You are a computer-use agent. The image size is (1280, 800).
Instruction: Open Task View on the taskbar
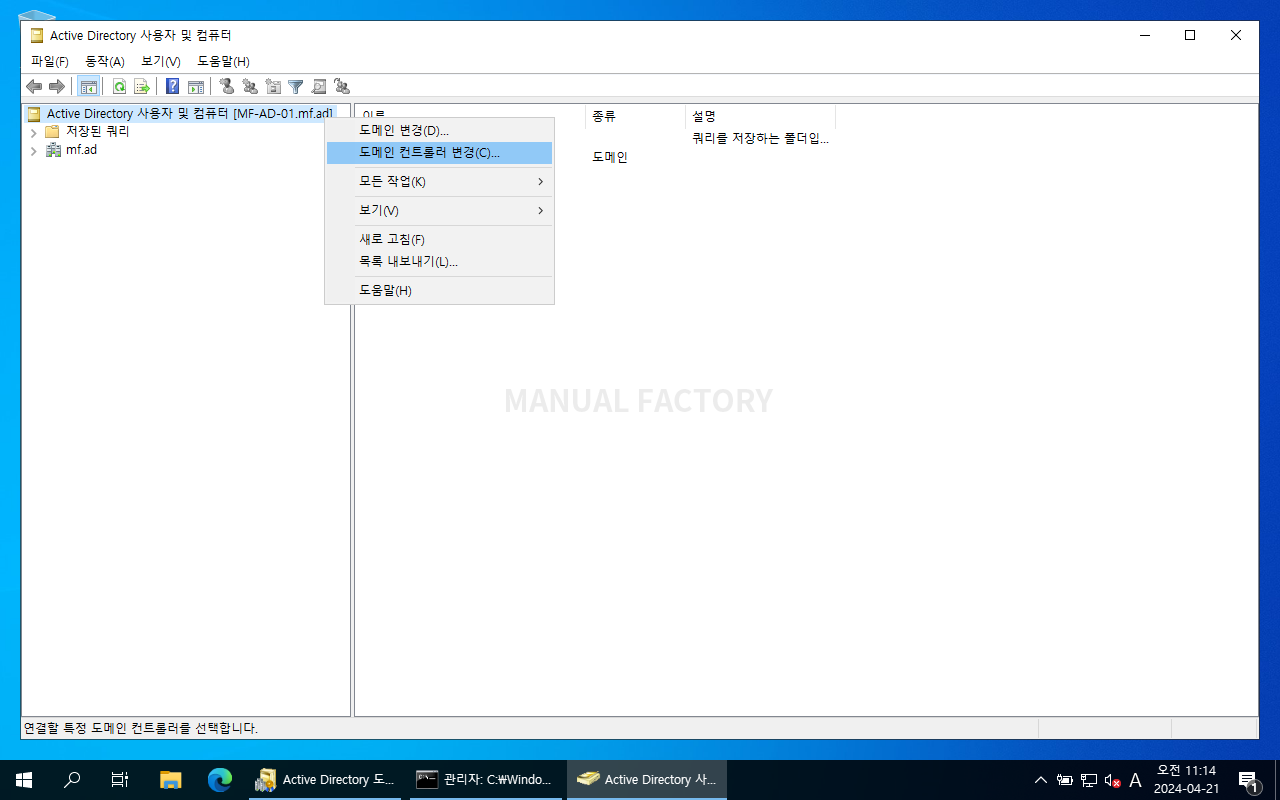[120, 780]
